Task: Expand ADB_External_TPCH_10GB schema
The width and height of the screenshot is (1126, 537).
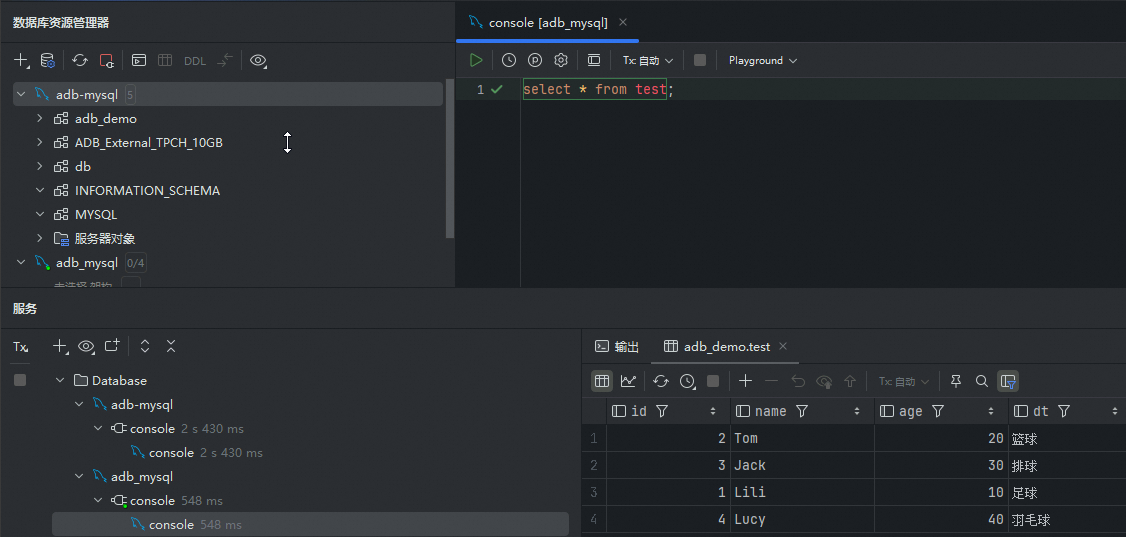Action: coord(40,142)
